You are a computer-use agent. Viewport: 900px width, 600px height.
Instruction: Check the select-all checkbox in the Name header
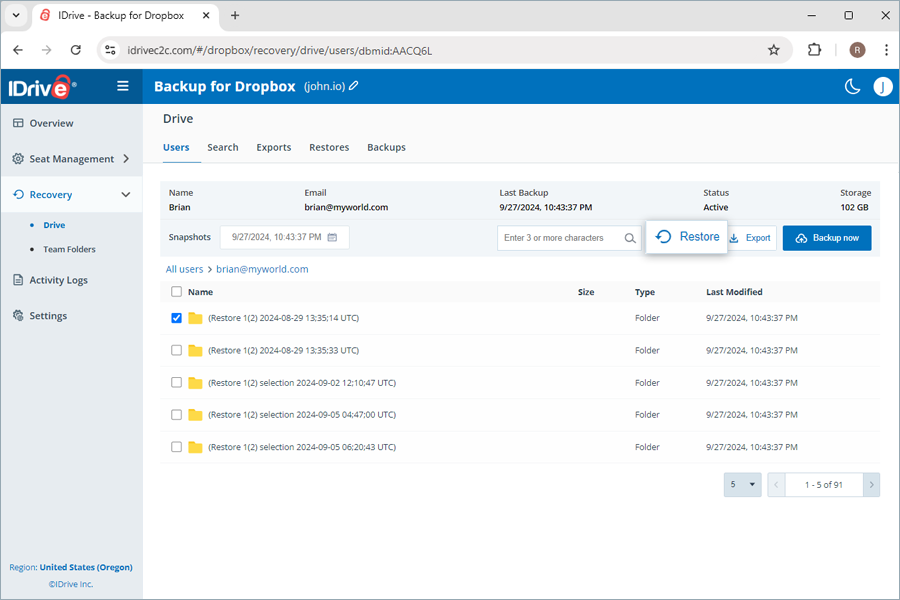(x=176, y=291)
